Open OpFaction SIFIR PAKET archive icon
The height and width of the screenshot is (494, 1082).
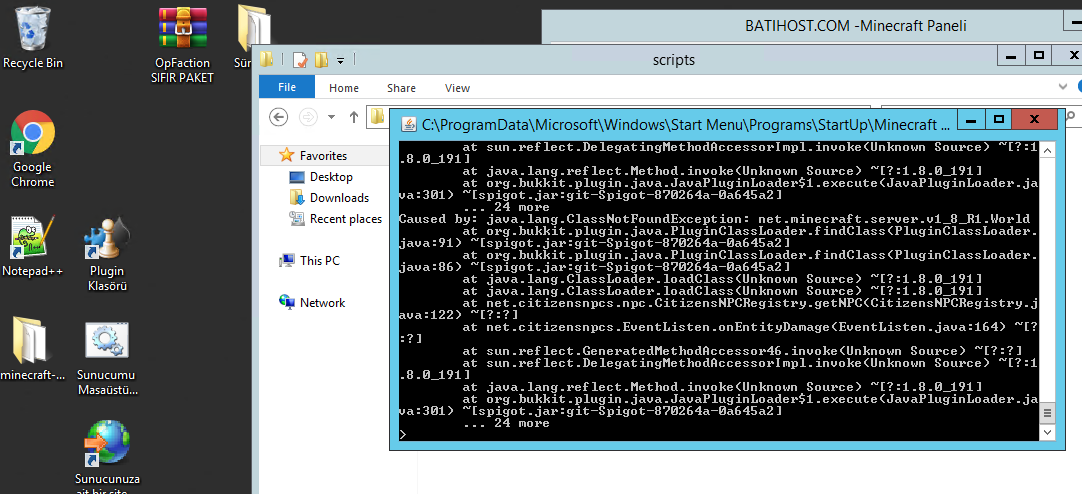tap(182, 45)
